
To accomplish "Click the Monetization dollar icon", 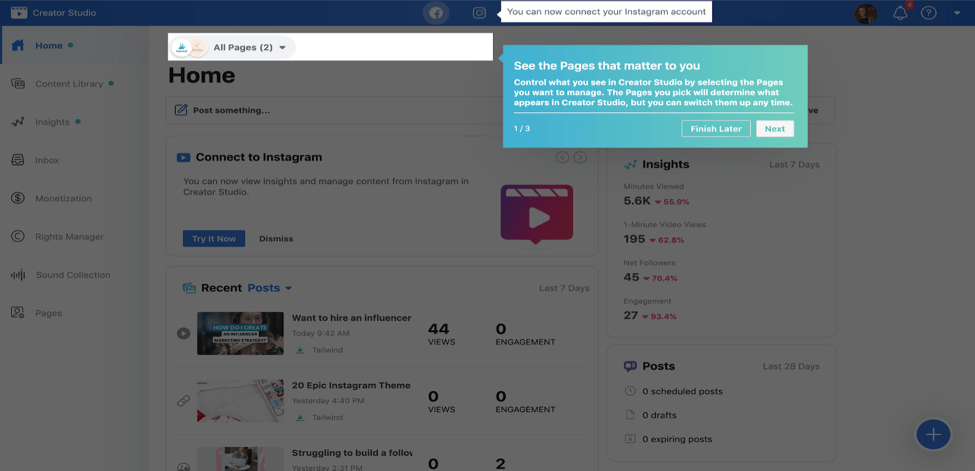I will coord(18,198).
